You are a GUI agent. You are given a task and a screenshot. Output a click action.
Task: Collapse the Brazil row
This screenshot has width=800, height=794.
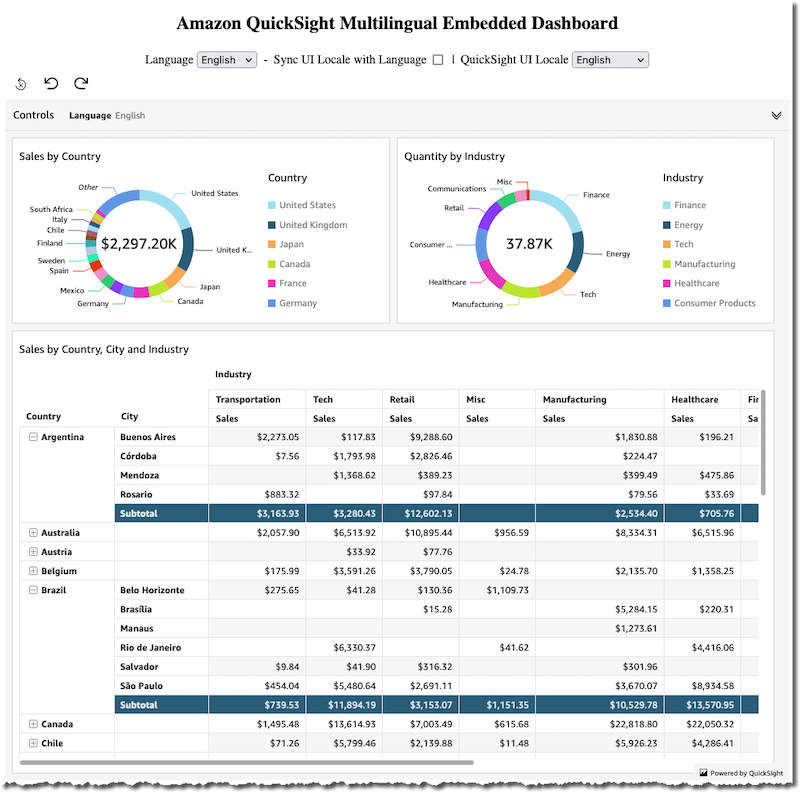pyautogui.click(x=33, y=590)
